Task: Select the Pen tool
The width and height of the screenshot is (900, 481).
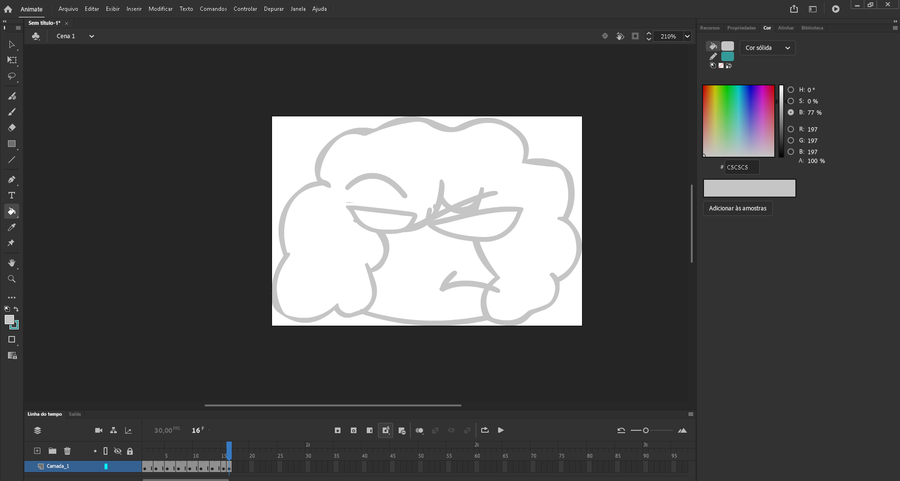Action: pos(11,180)
